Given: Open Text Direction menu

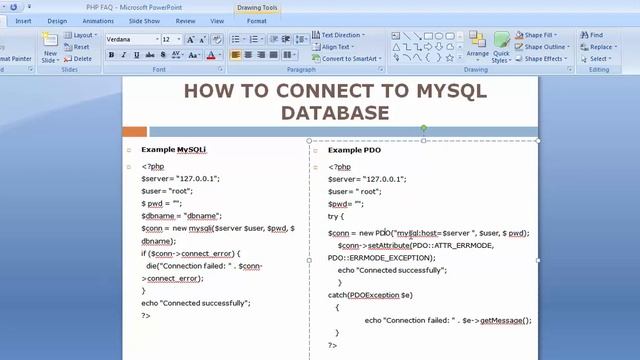Looking at the screenshot, I should [x=338, y=35].
